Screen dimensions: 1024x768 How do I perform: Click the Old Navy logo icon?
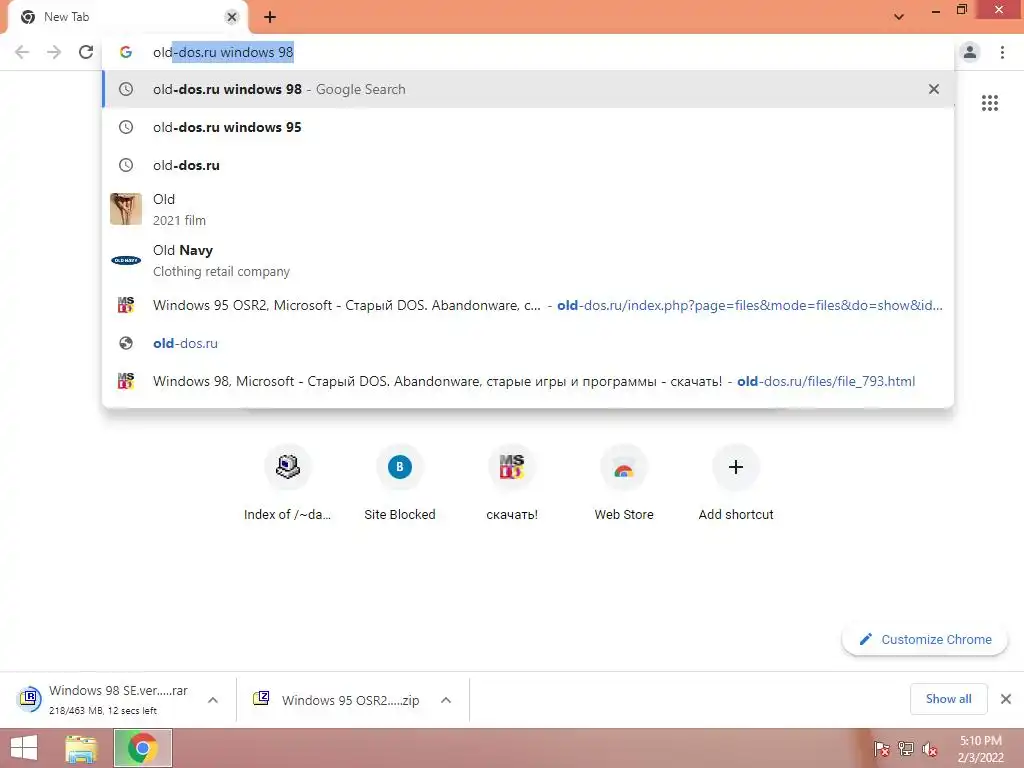pos(126,261)
